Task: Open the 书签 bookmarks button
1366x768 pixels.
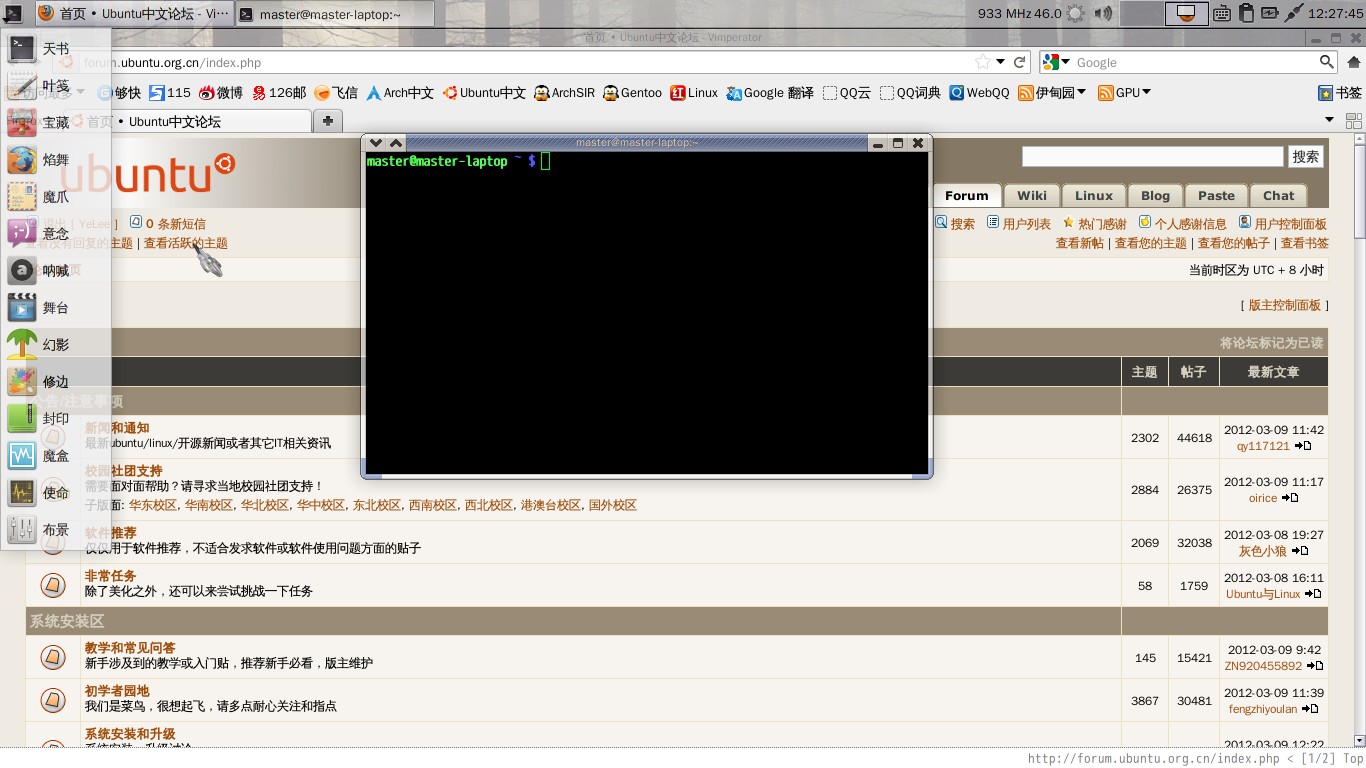Action: (x=1339, y=92)
